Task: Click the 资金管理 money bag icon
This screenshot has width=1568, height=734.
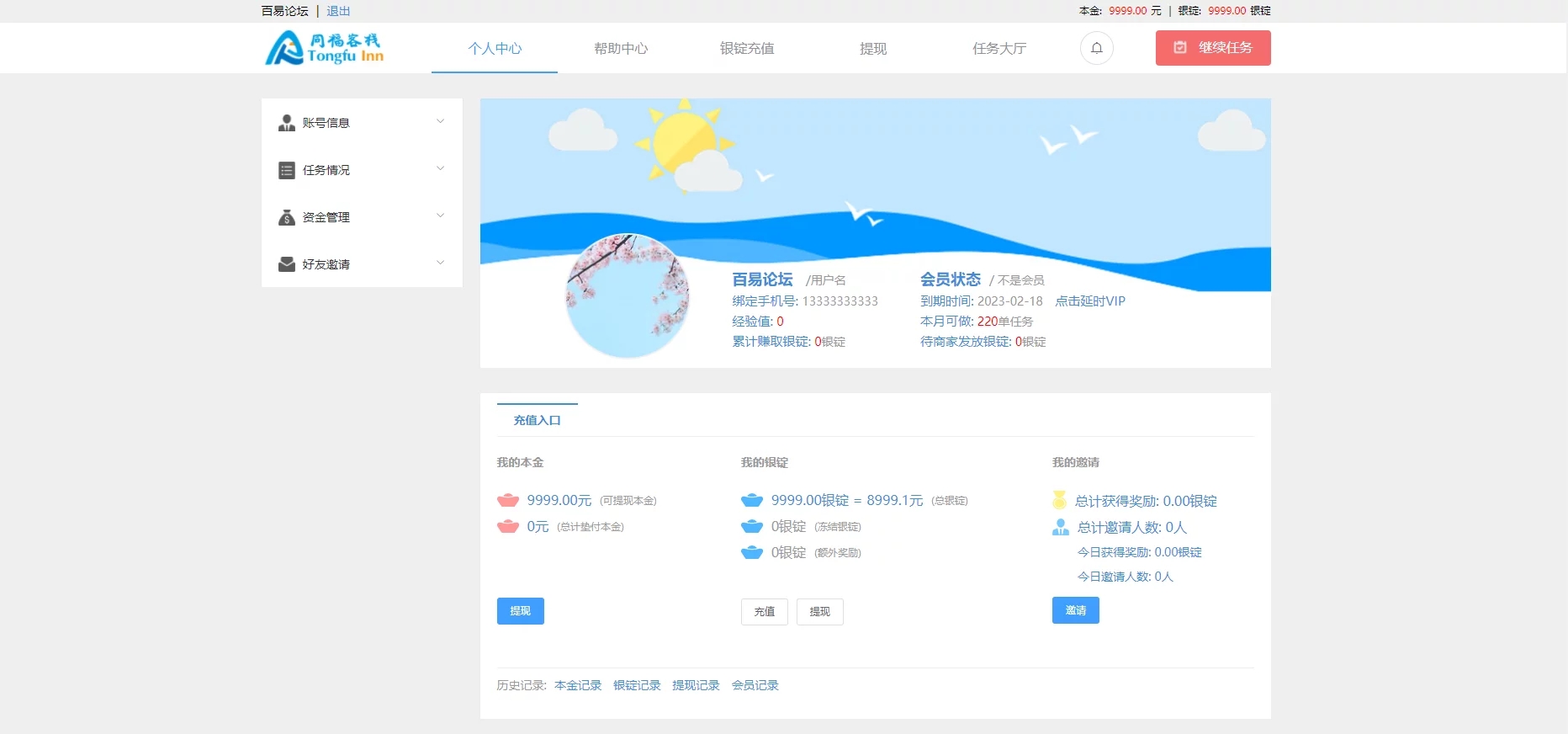Action: (287, 217)
